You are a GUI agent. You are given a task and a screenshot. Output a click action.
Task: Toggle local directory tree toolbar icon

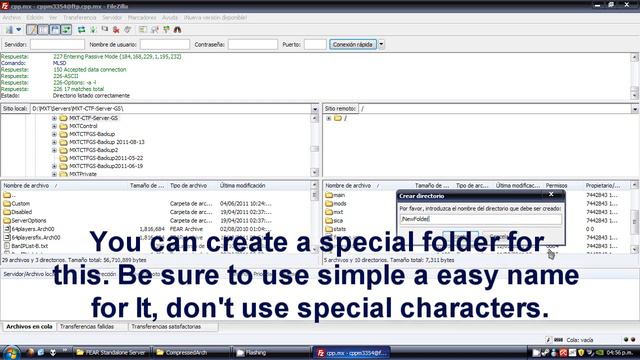coord(43,29)
